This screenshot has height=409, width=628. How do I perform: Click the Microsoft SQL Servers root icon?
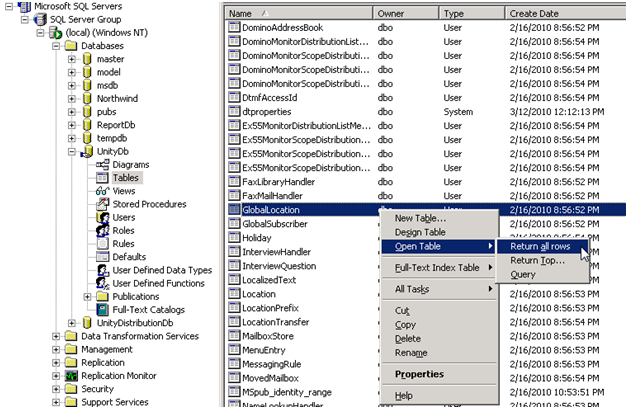(24, 6)
